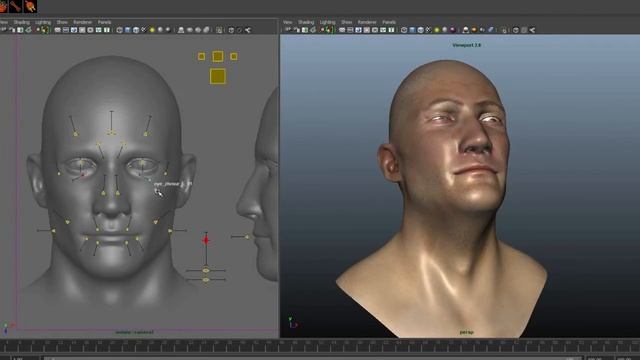Click the third orange shelf icon at top-left

tap(31, 6)
